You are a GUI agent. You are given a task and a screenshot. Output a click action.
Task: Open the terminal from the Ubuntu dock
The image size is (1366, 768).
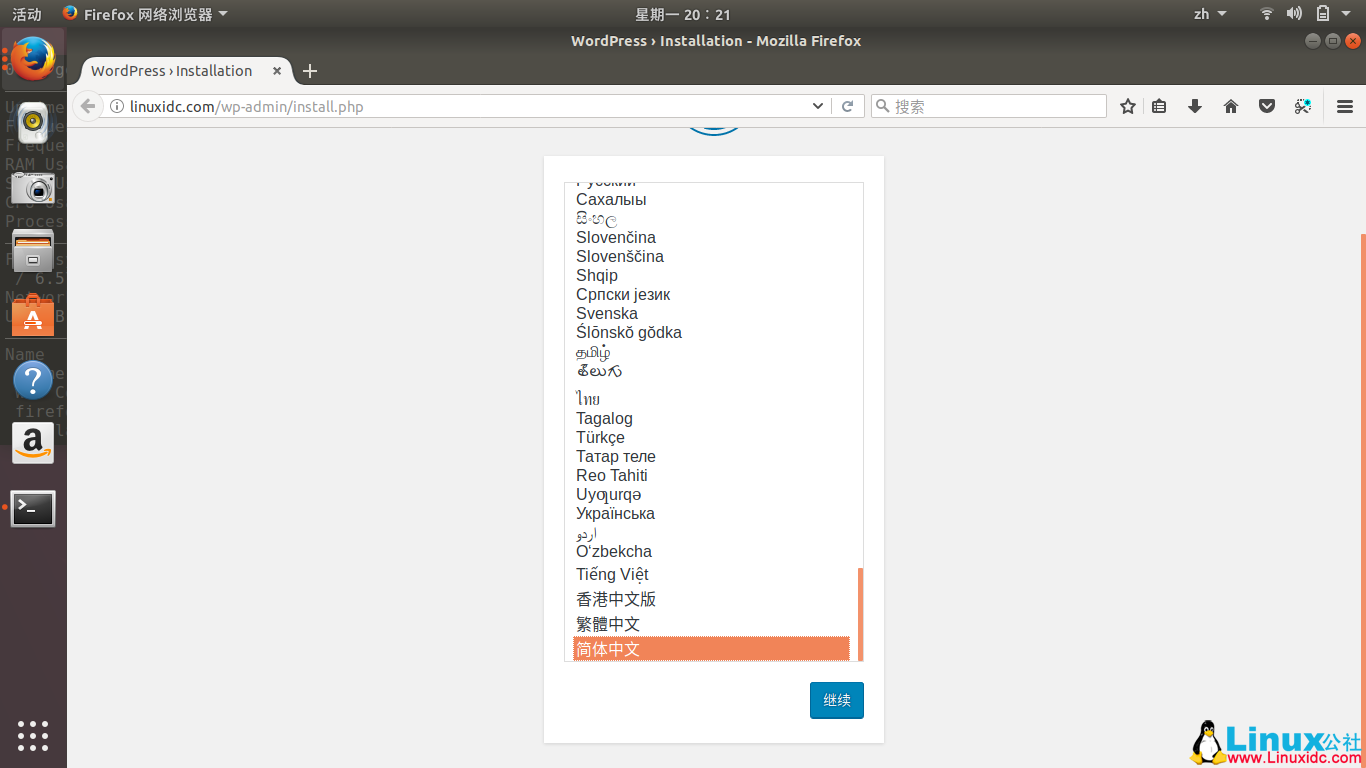click(33, 508)
